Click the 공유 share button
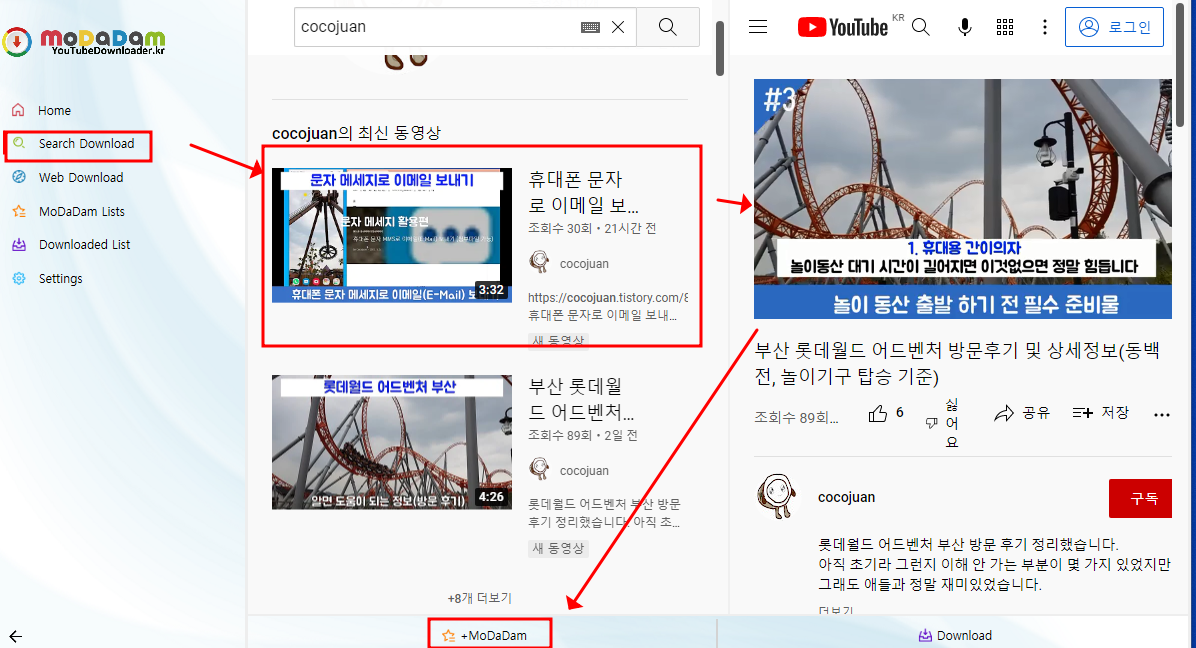The image size is (1196, 648). (1022, 413)
